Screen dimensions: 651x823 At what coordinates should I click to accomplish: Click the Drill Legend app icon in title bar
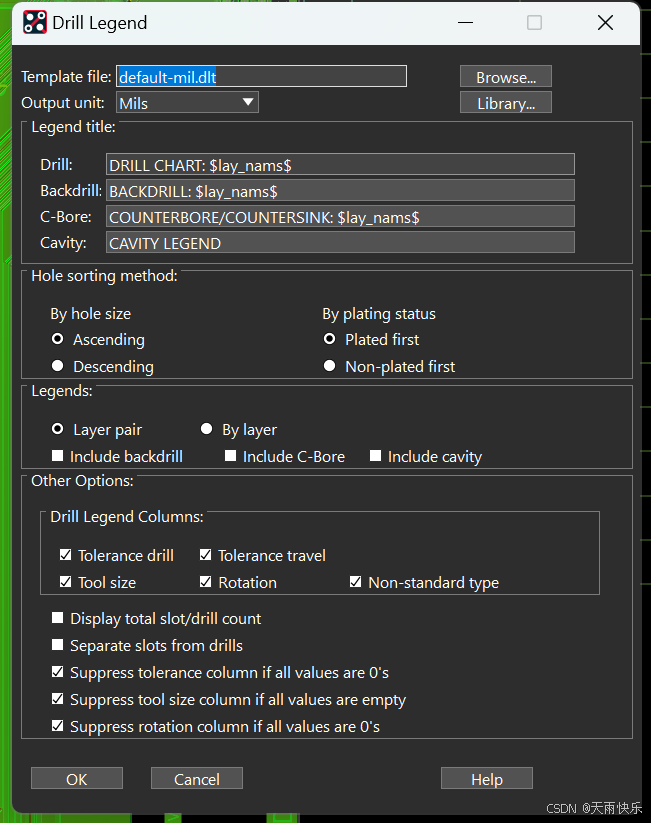click(35, 23)
